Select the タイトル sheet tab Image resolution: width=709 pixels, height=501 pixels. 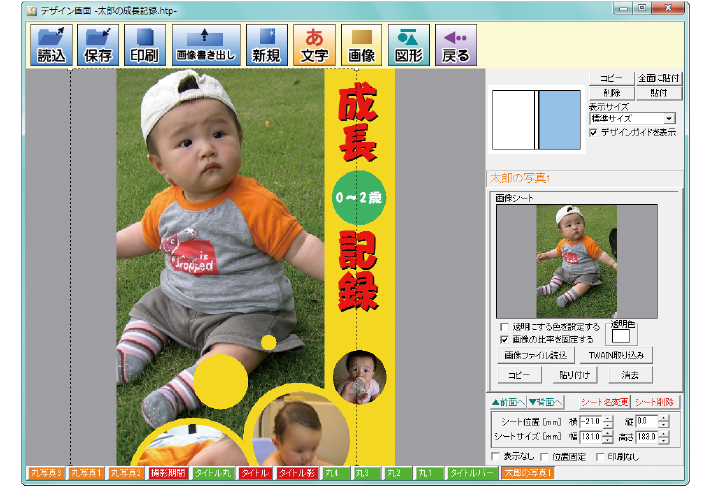click(x=255, y=473)
